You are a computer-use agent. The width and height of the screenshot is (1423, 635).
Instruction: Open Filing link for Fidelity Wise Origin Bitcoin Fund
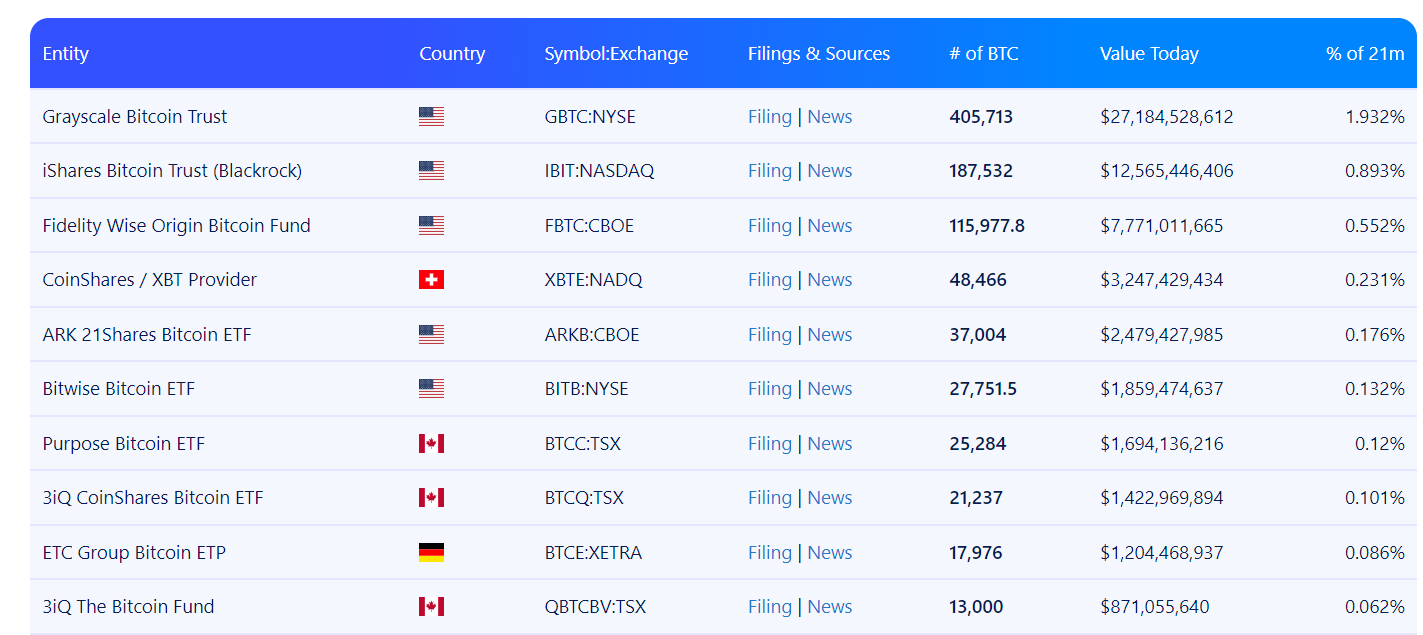click(x=770, y=226)
